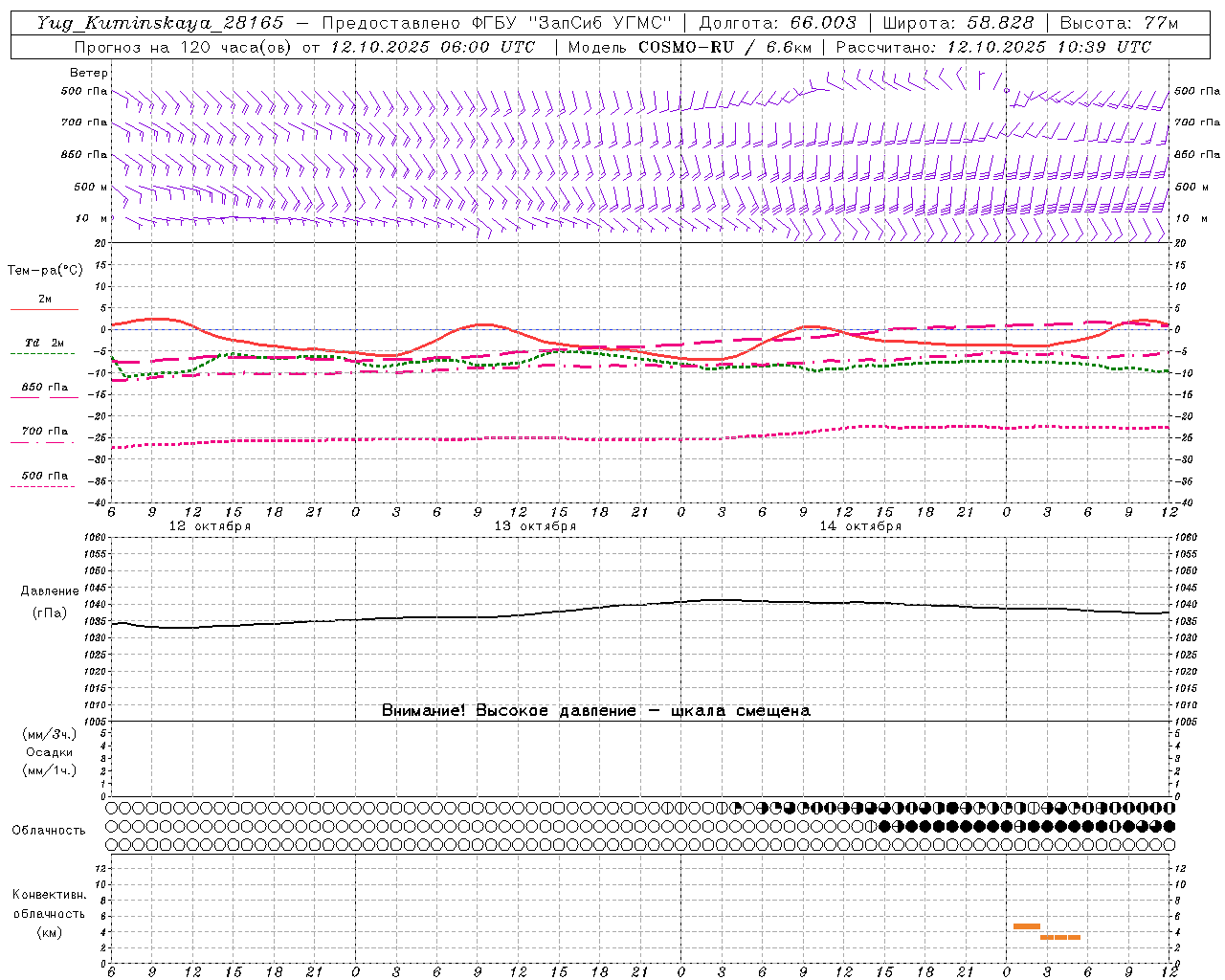Image resolution: width=1225 pixels, height=980 pixels.
Task: Click the longitude value Долгота: 66.003
Action: (777, 23)
